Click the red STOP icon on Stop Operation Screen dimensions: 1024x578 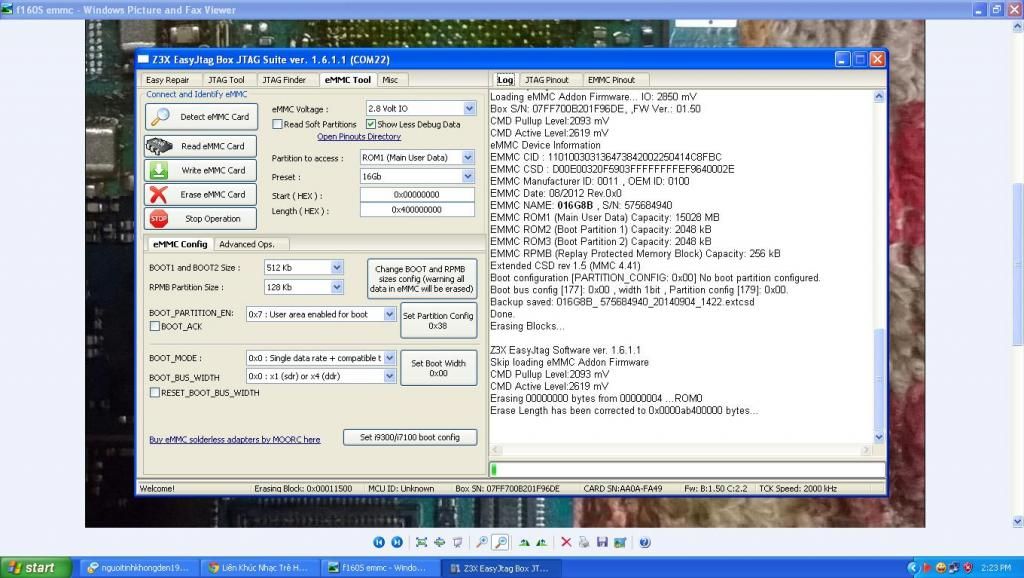[159, 219]
